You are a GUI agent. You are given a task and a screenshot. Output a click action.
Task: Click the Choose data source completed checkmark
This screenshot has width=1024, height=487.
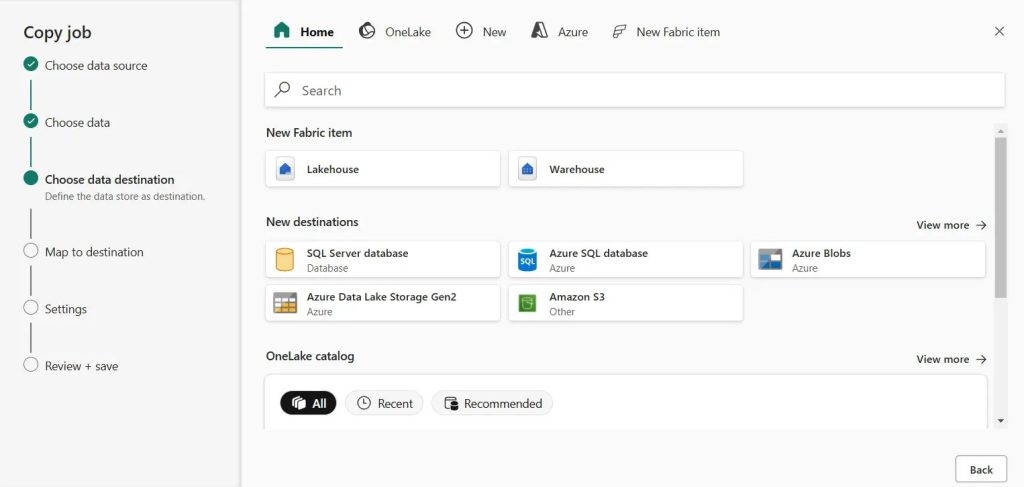tap(31, 64)
